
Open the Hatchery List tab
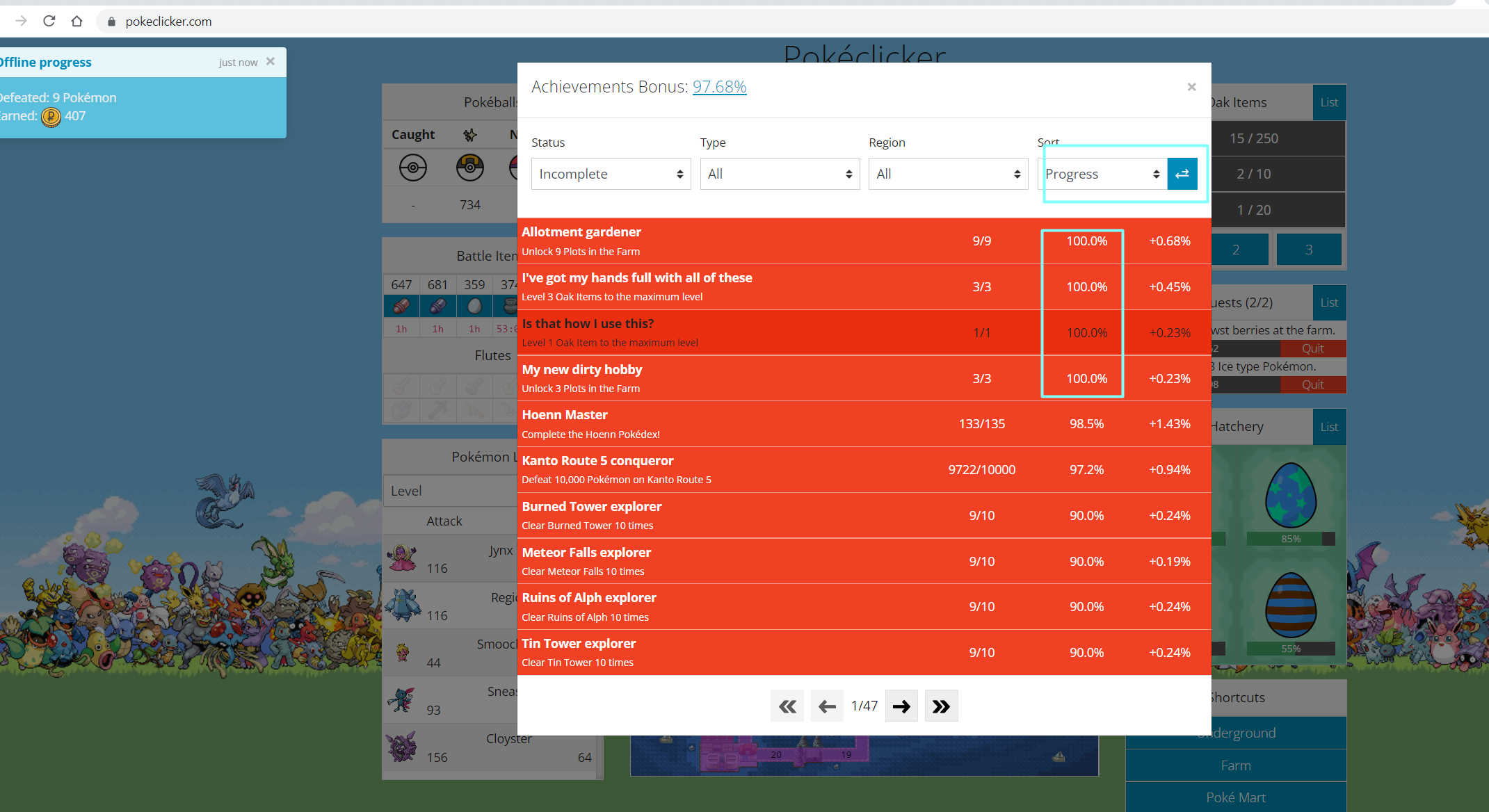point(1328,427)
